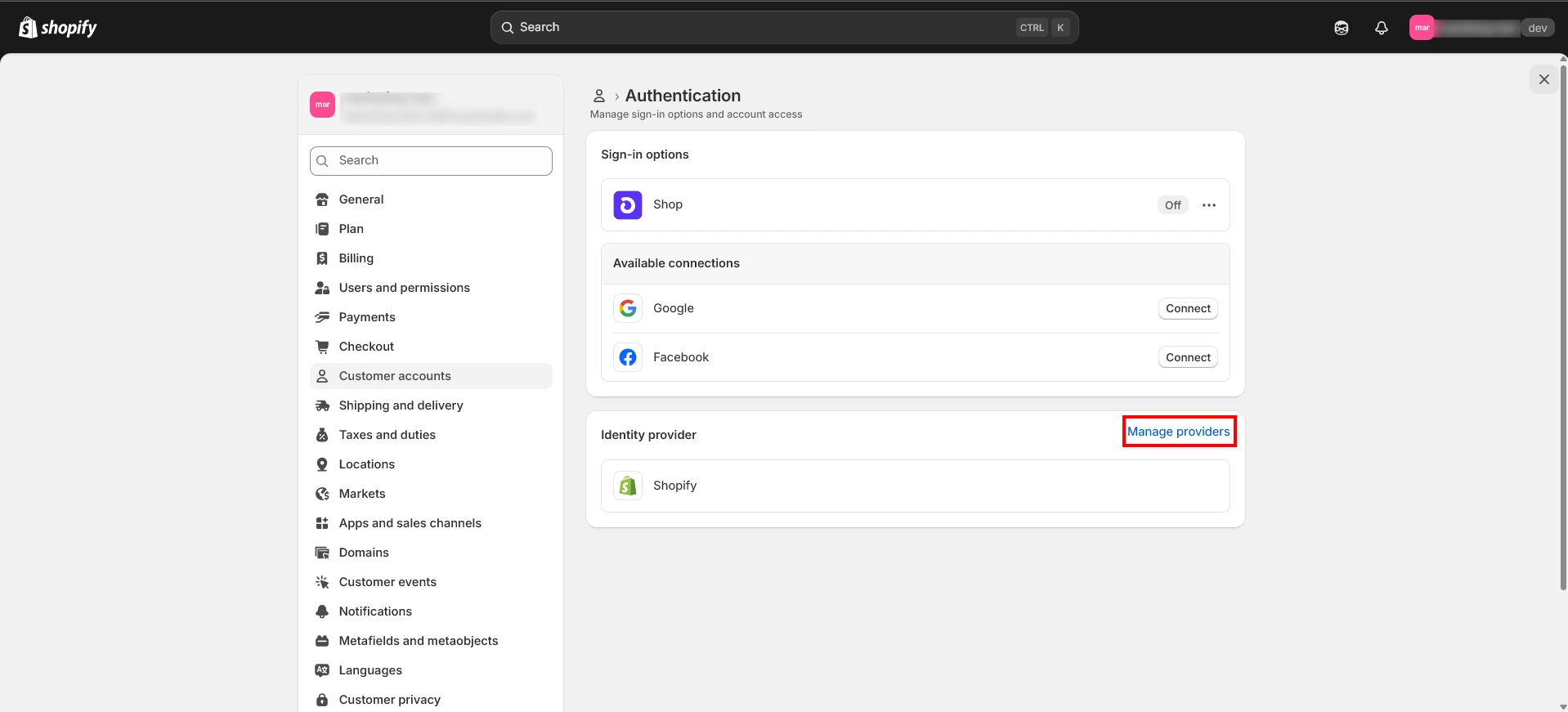Click the Payments icon in sidebar
This screenshot has width=1568, height=712.
click(x=322, y=317)
